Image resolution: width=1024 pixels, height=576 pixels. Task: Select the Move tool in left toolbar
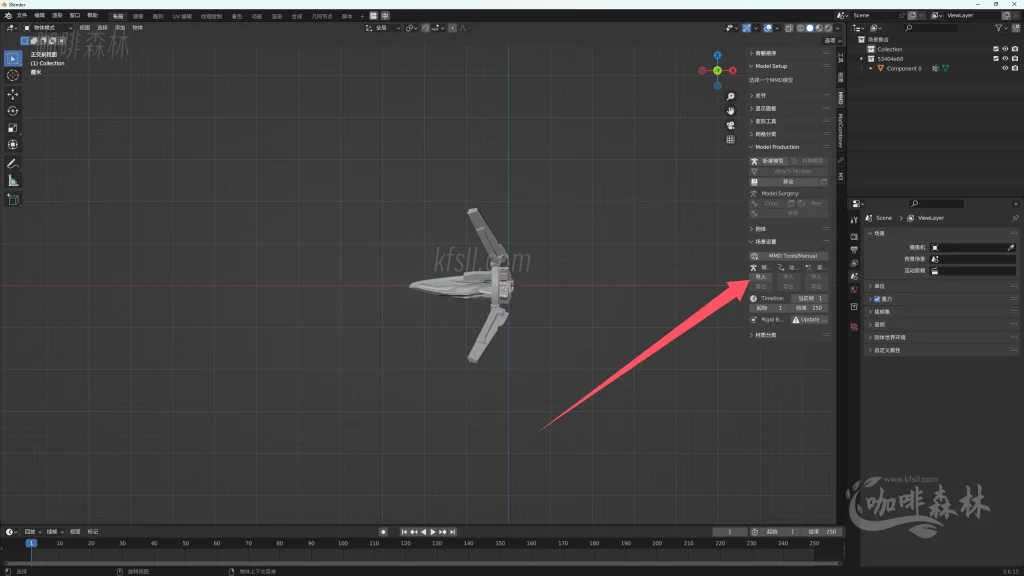click(13, 93)
